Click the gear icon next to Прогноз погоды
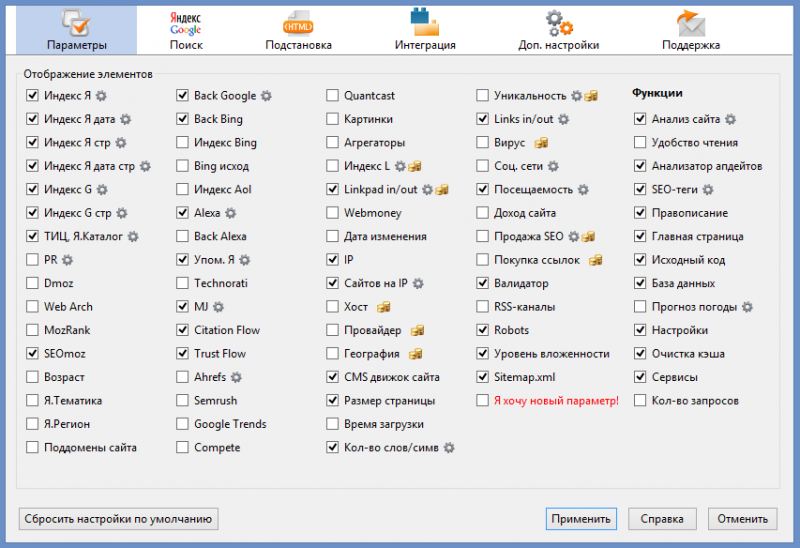The image size is (800, 548). point(748,307)
